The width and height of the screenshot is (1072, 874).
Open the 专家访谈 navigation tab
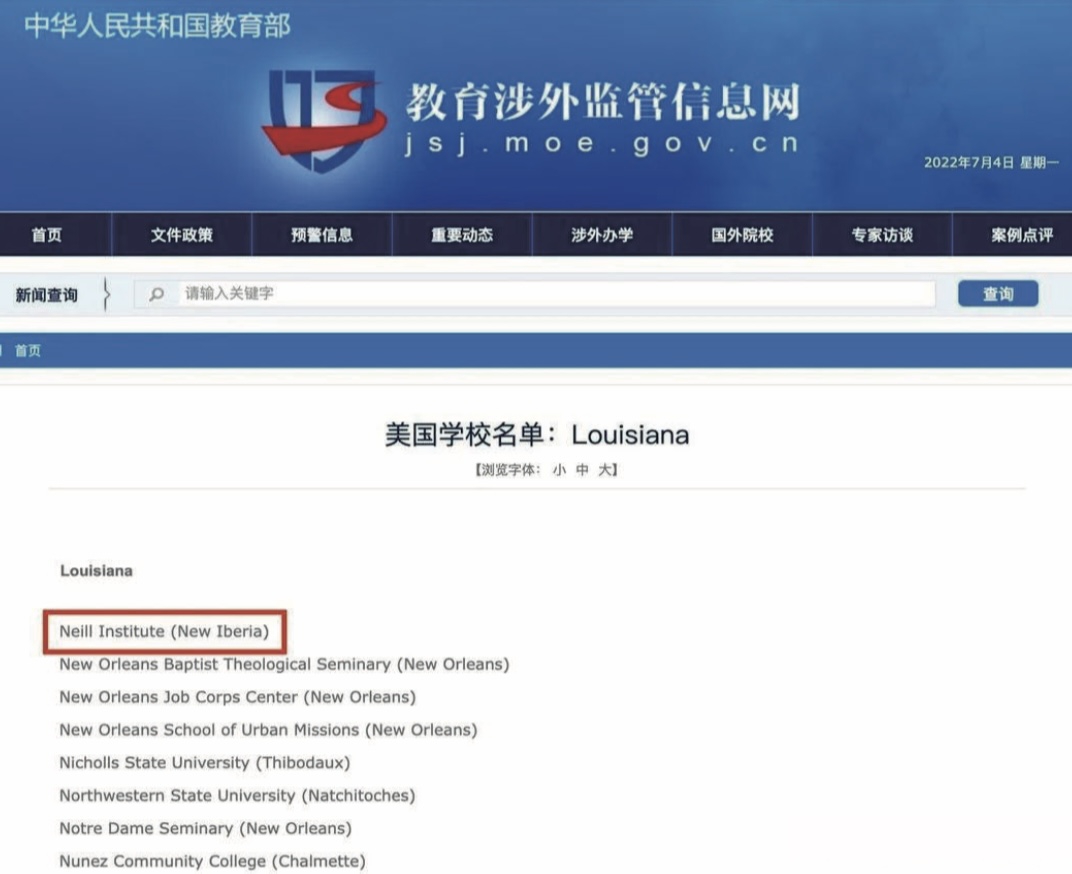click(883, 235)
